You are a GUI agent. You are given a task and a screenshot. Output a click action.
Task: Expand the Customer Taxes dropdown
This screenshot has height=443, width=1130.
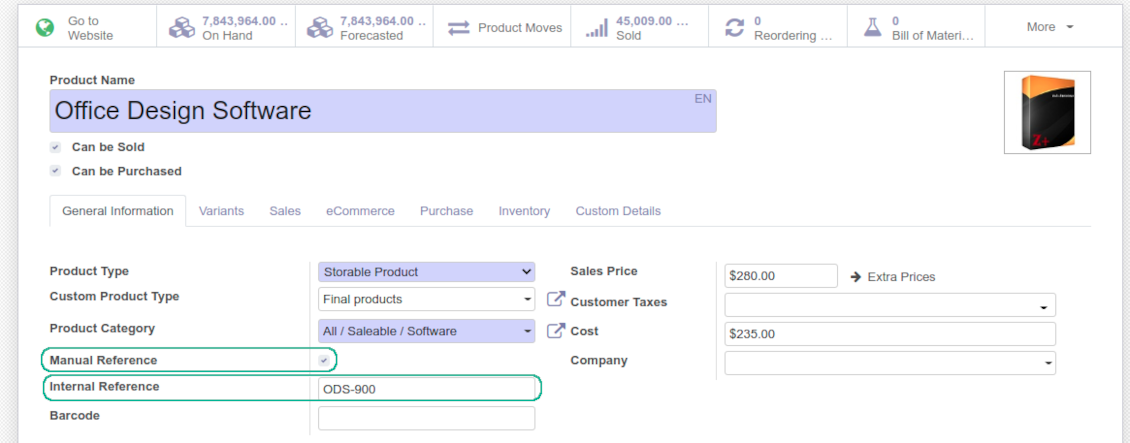tap(889, 306)
